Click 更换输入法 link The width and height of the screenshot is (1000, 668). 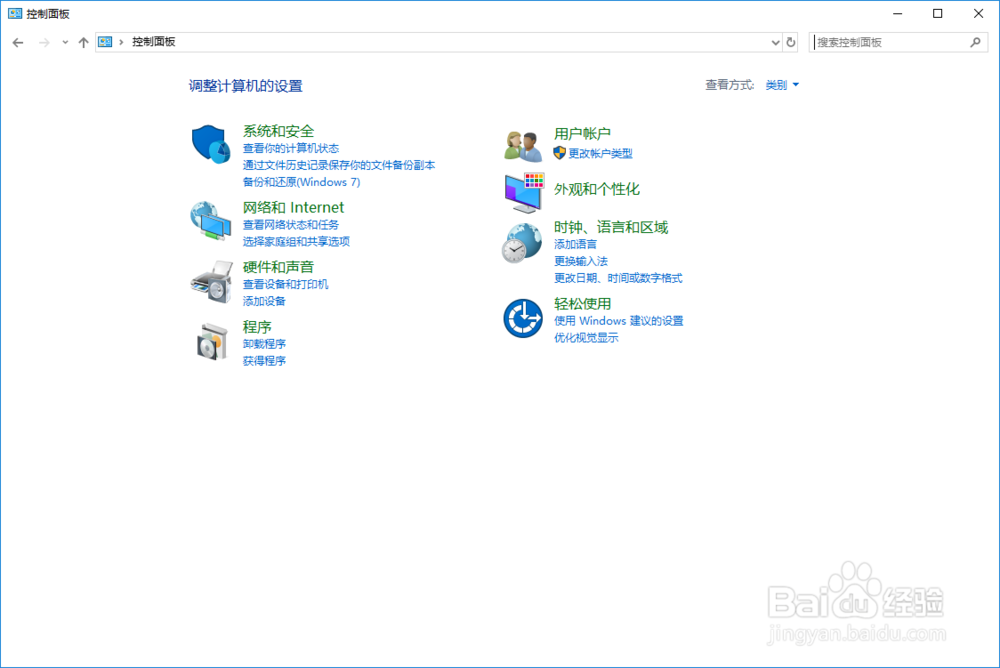click(x=581, y=261)
